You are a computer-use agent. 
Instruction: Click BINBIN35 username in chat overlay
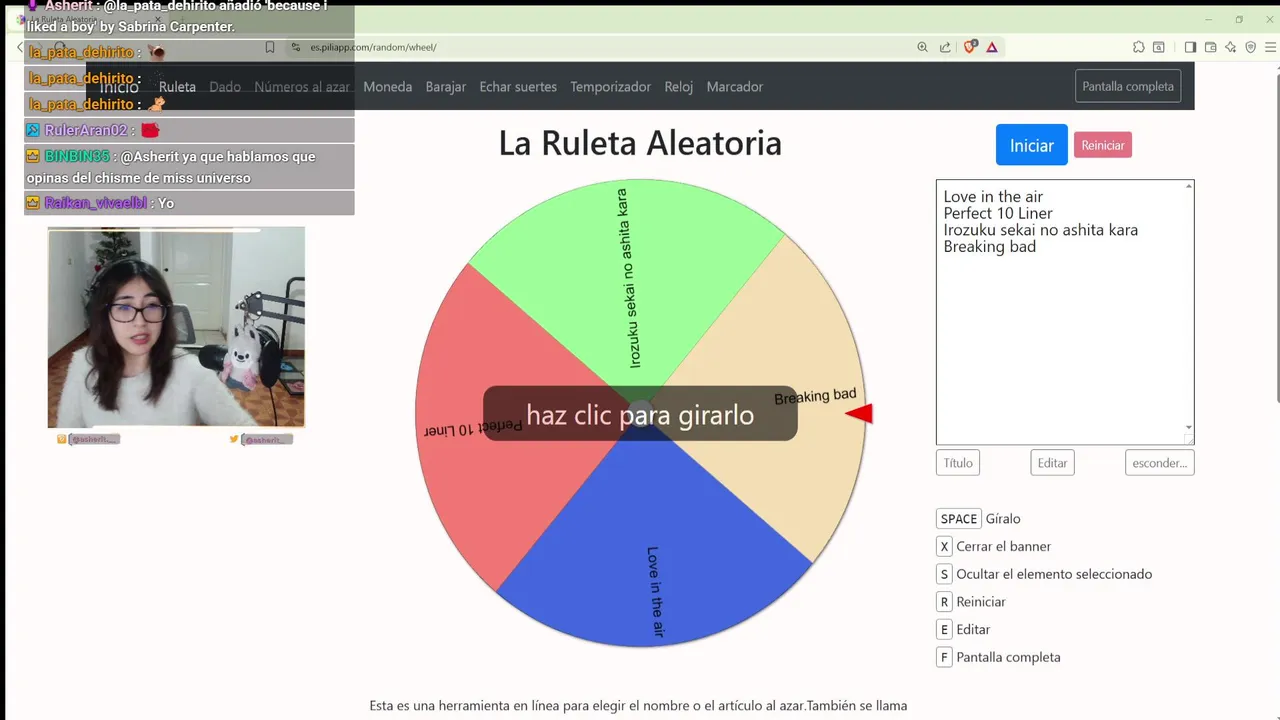[x=76, y=156]
